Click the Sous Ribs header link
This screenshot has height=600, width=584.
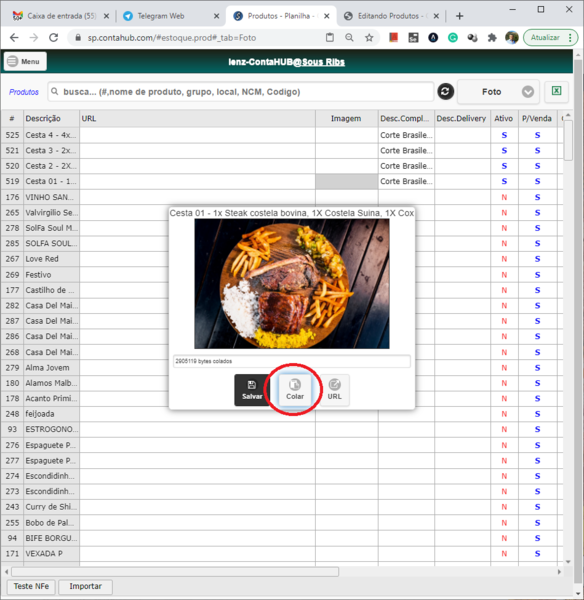323,62
